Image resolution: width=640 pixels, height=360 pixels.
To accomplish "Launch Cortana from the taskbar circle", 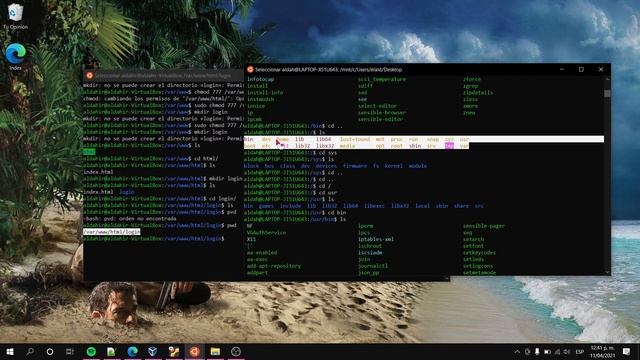I will [x=50, y=351].
